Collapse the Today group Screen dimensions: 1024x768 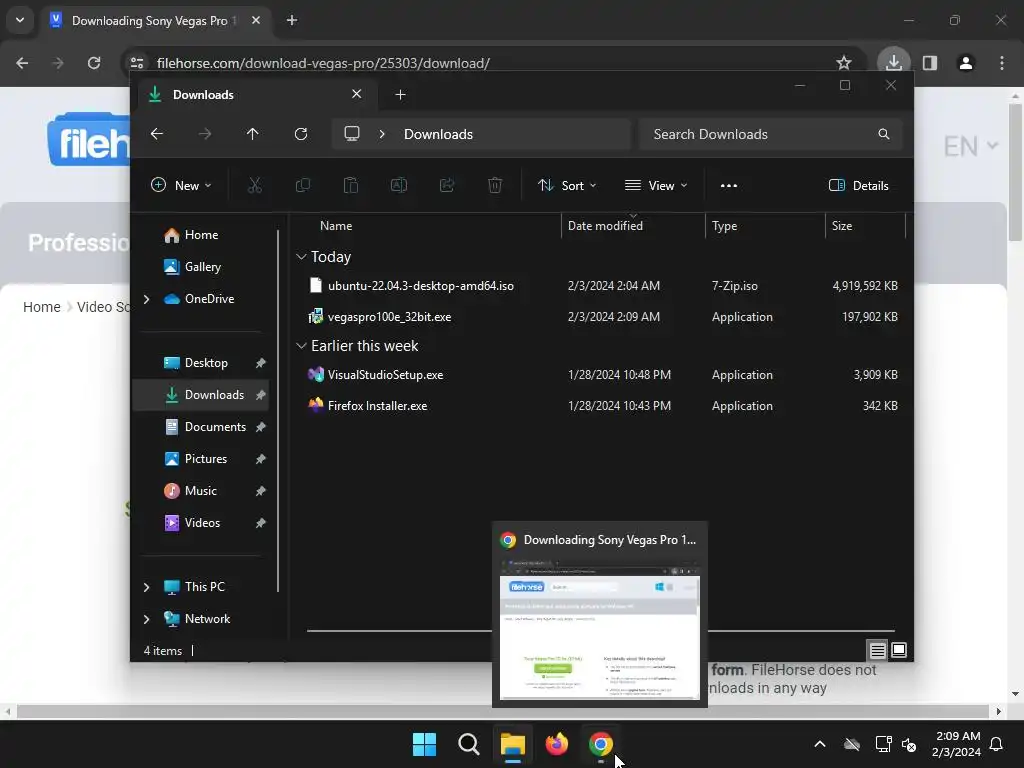click(301, 257)
